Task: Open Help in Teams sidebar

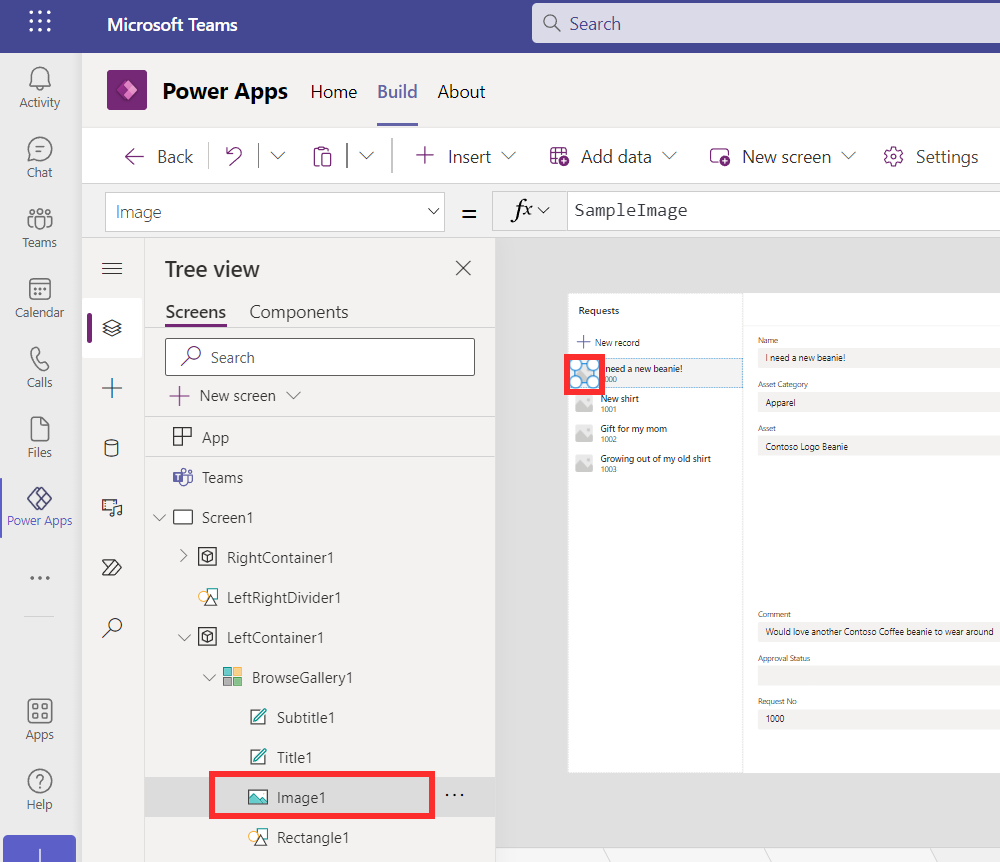Action: point(40,790)
